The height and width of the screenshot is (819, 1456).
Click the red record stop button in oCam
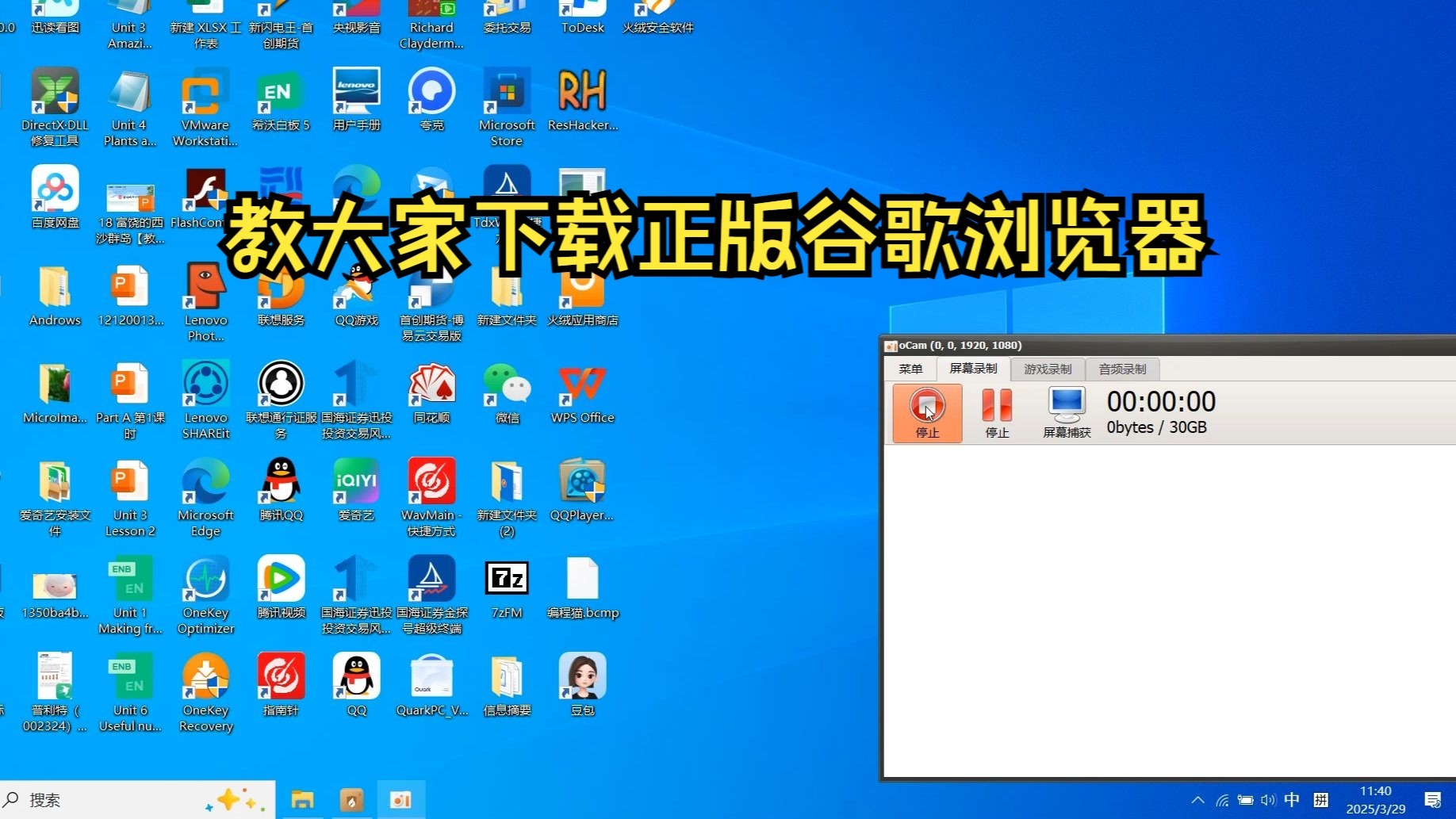click(927, 412)
